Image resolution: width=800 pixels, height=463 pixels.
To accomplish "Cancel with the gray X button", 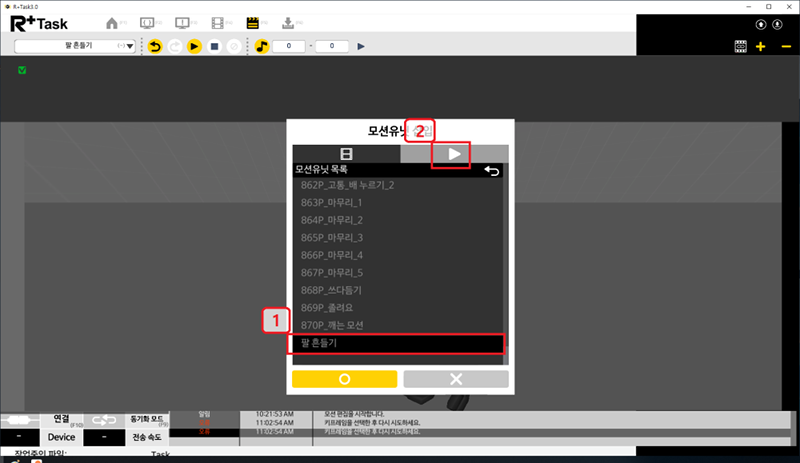I will tap(456, 379).
